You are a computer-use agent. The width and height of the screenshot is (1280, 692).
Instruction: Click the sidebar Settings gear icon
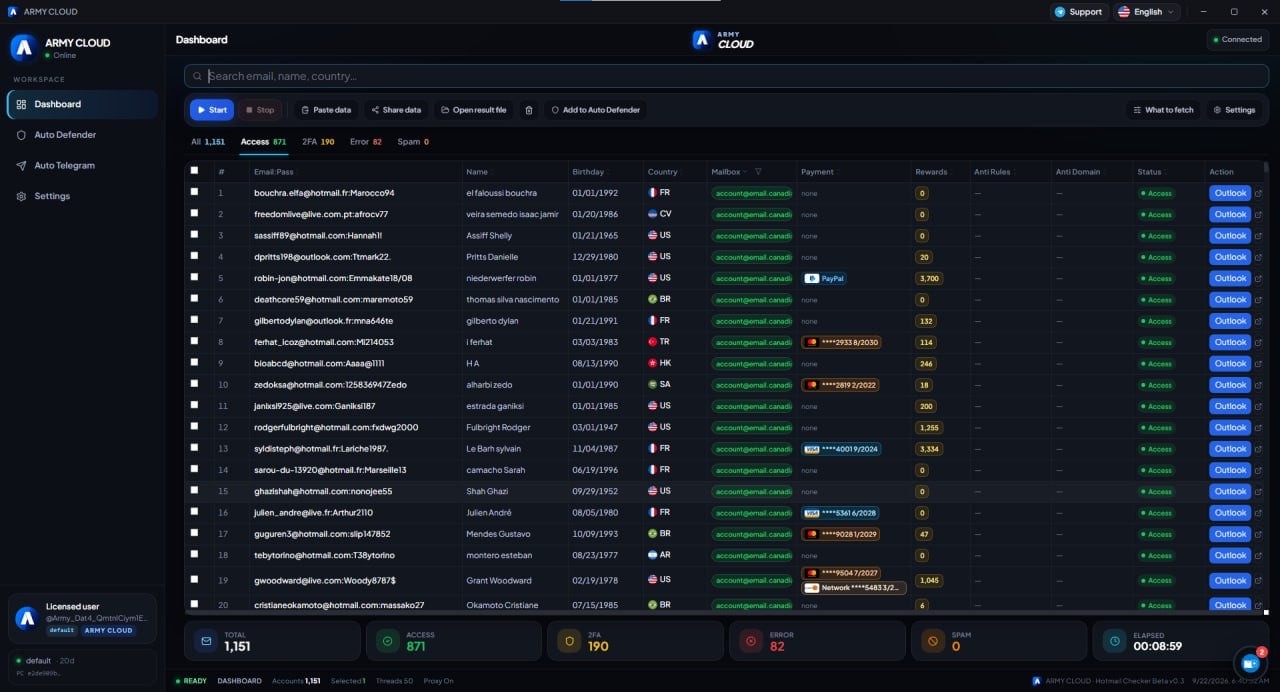tap(21, 196)
